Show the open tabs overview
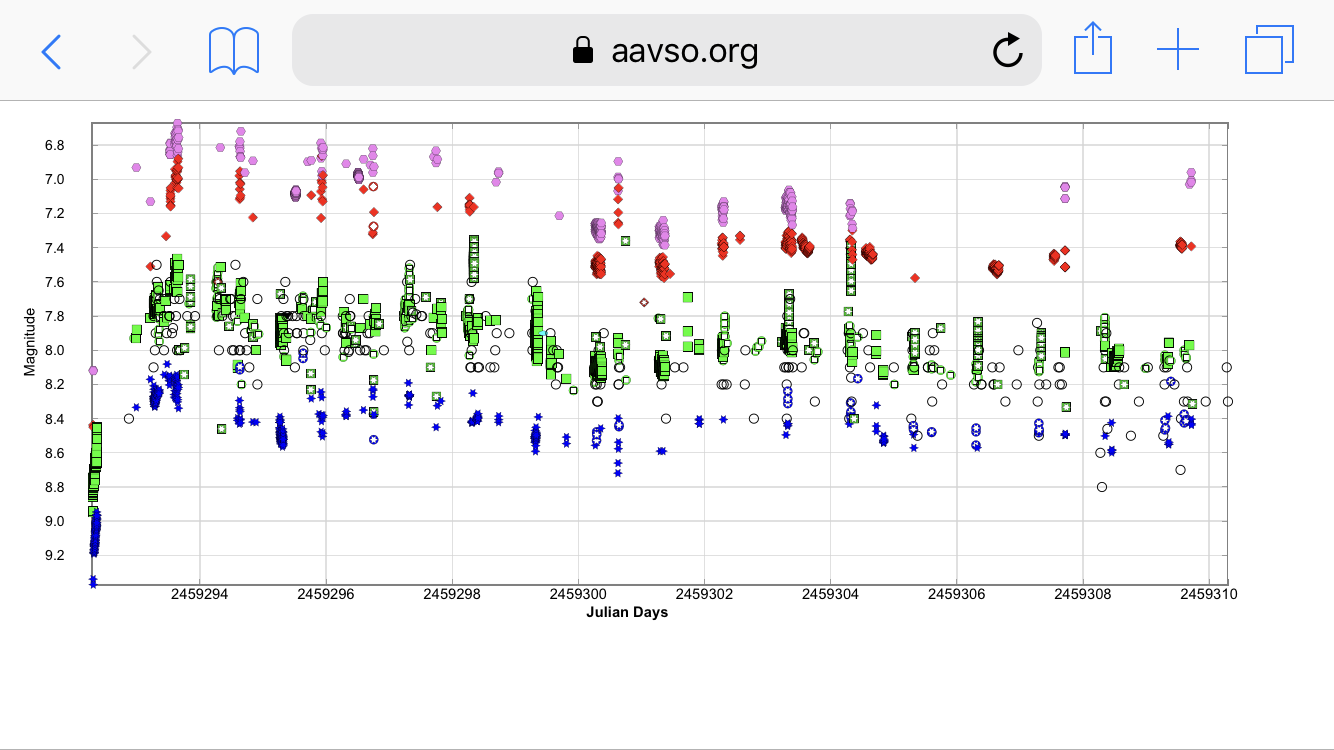1334x750 pixels. pyautogui.click(x=1269, y=50)
